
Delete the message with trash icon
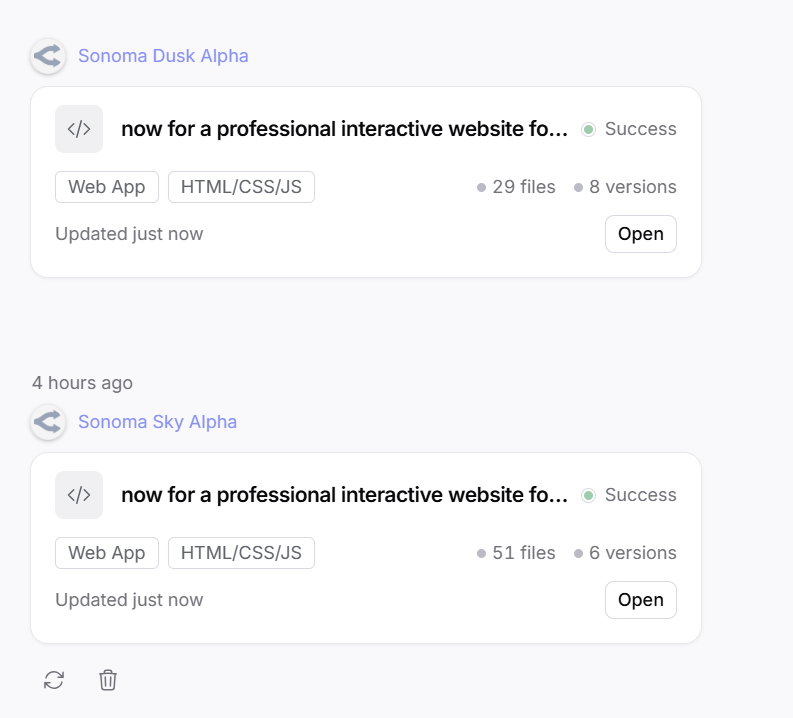tap(108, 680)
